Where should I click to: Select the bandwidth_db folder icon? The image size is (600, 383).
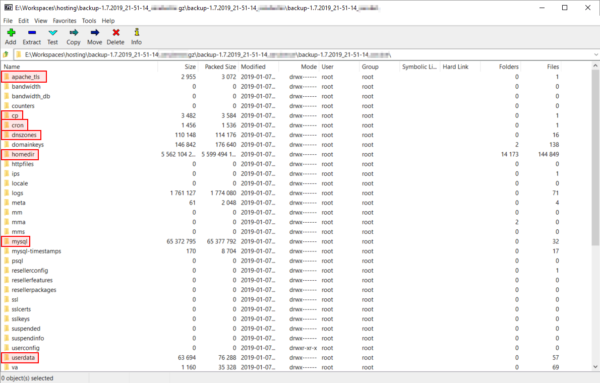7,96
